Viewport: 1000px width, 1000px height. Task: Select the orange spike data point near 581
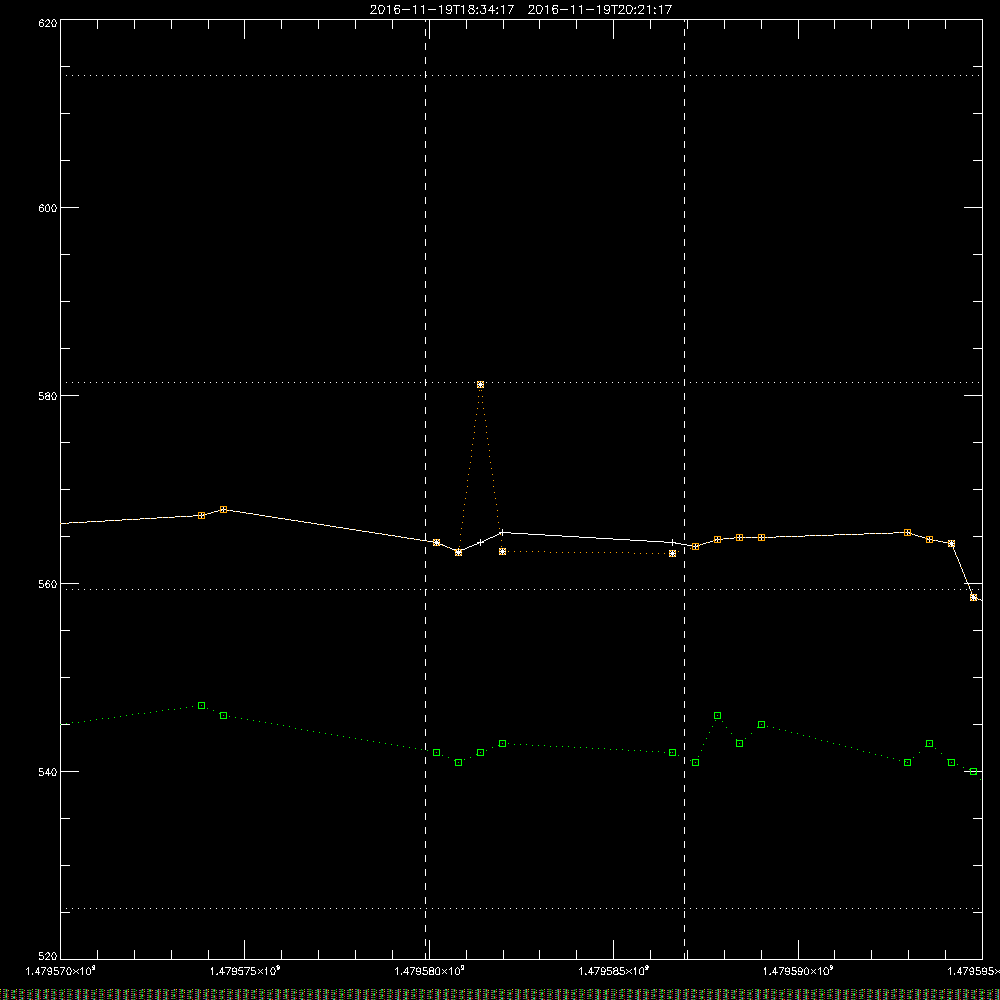(480, 385)
